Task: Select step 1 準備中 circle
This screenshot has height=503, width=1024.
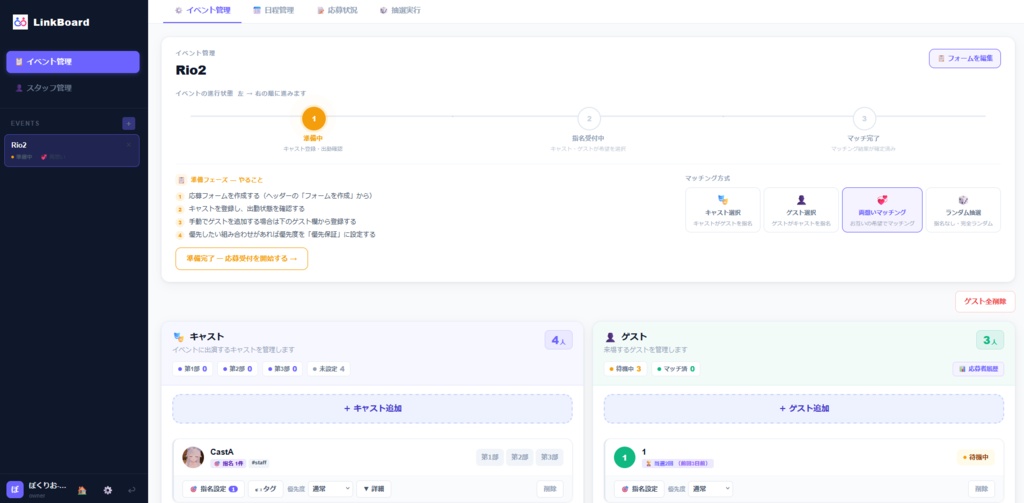Action: pyautogui.click(x=314, y=119)
